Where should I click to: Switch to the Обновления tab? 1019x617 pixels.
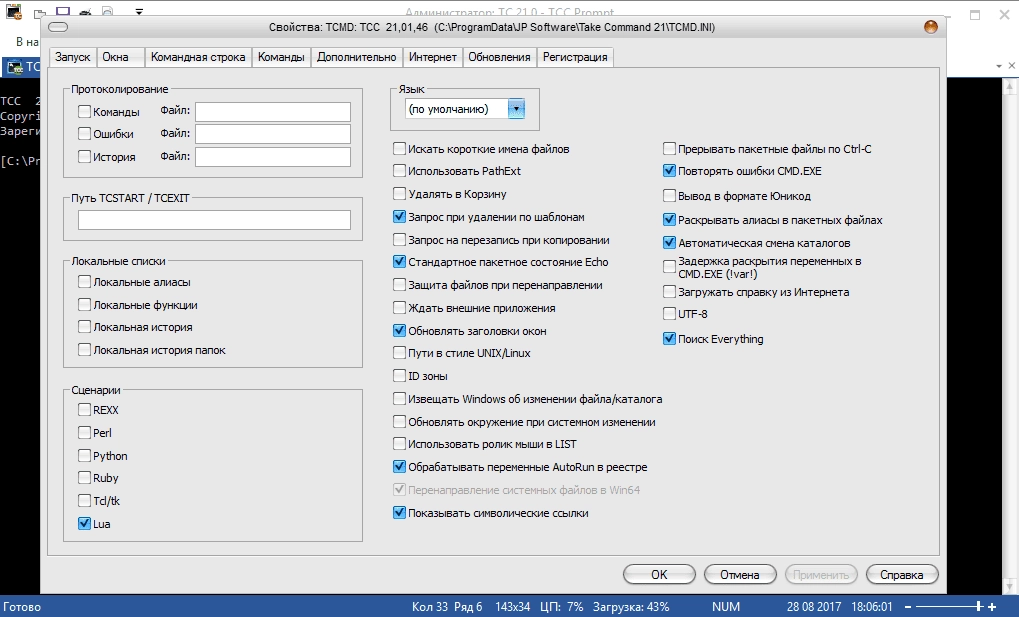499,57
